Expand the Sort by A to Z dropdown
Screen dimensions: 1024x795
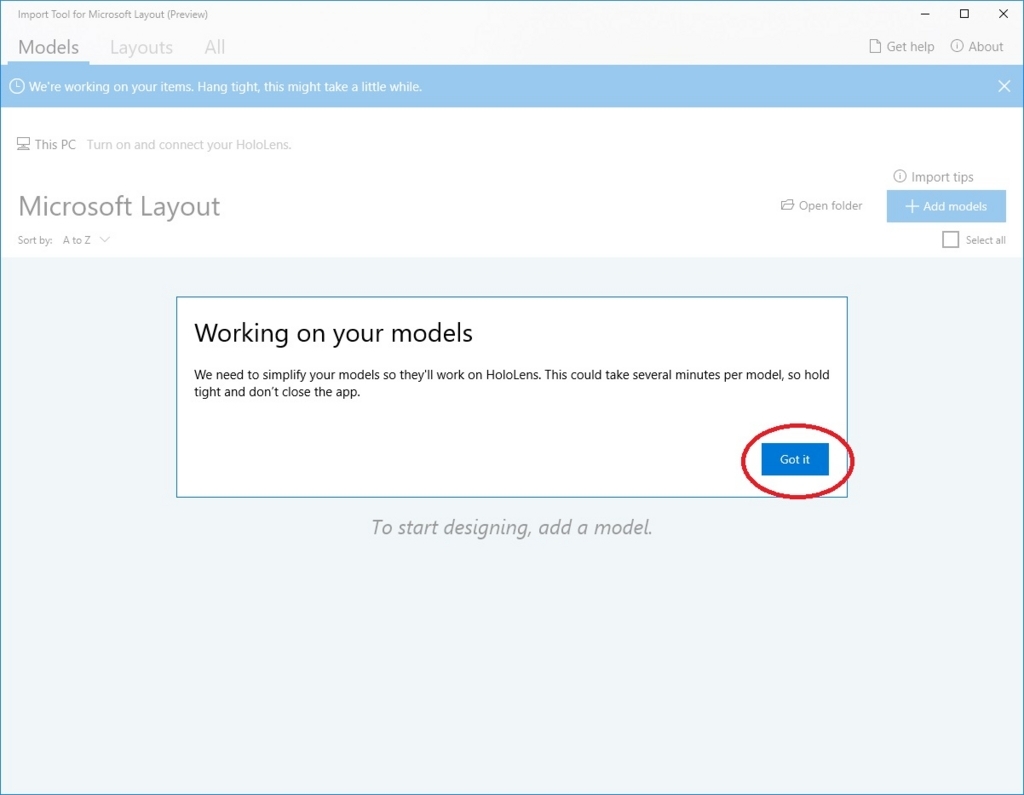(86, 240)
